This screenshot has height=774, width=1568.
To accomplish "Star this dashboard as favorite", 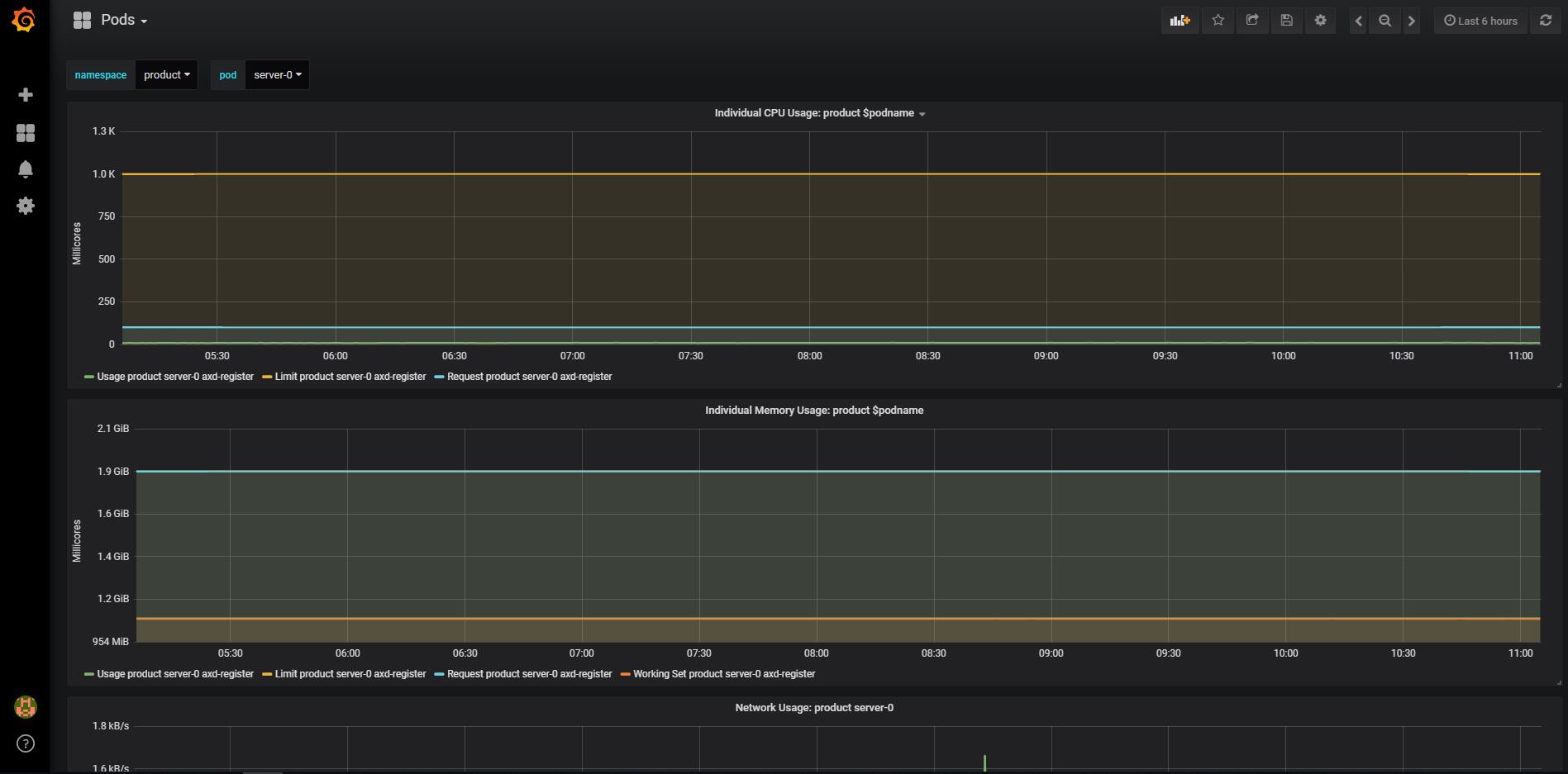I will tap(1218, 21).
